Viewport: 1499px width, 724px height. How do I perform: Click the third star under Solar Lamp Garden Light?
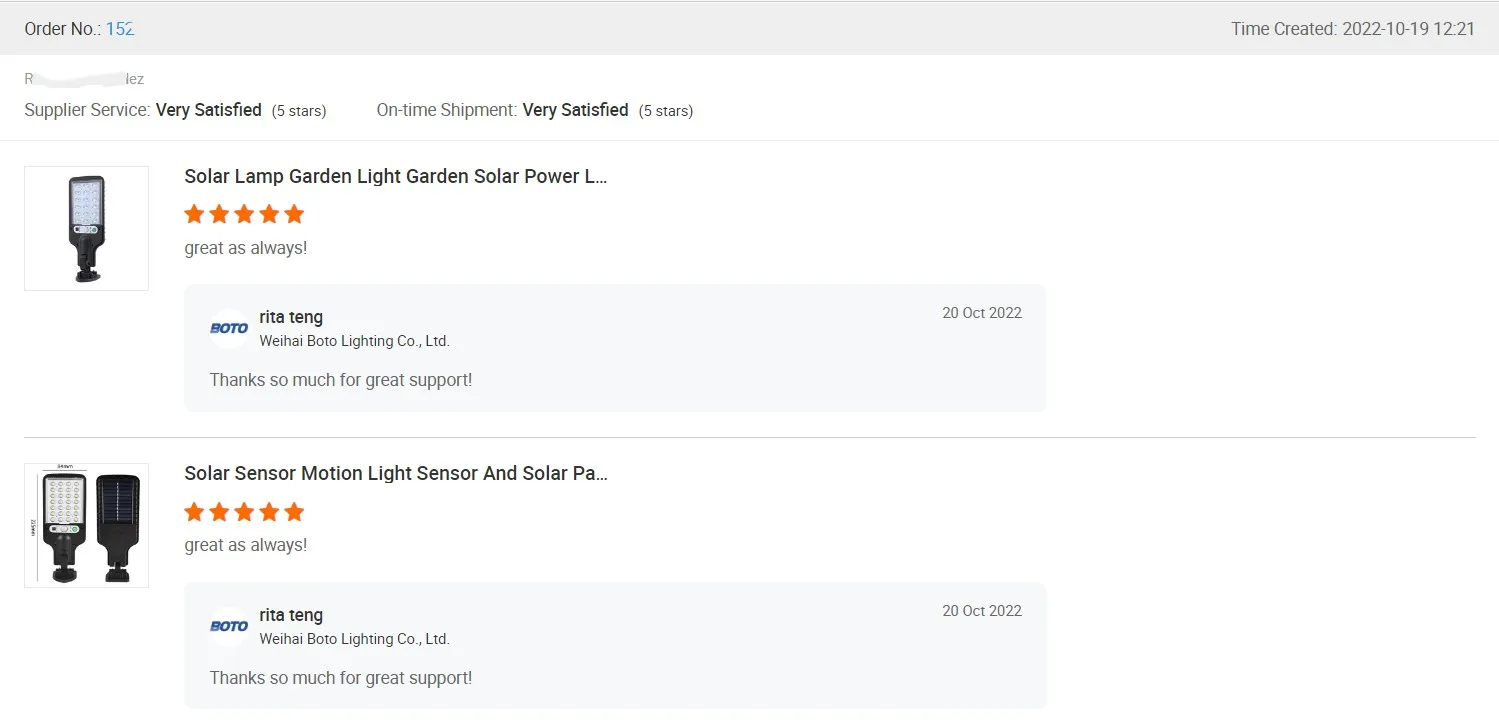click(244, 214)
